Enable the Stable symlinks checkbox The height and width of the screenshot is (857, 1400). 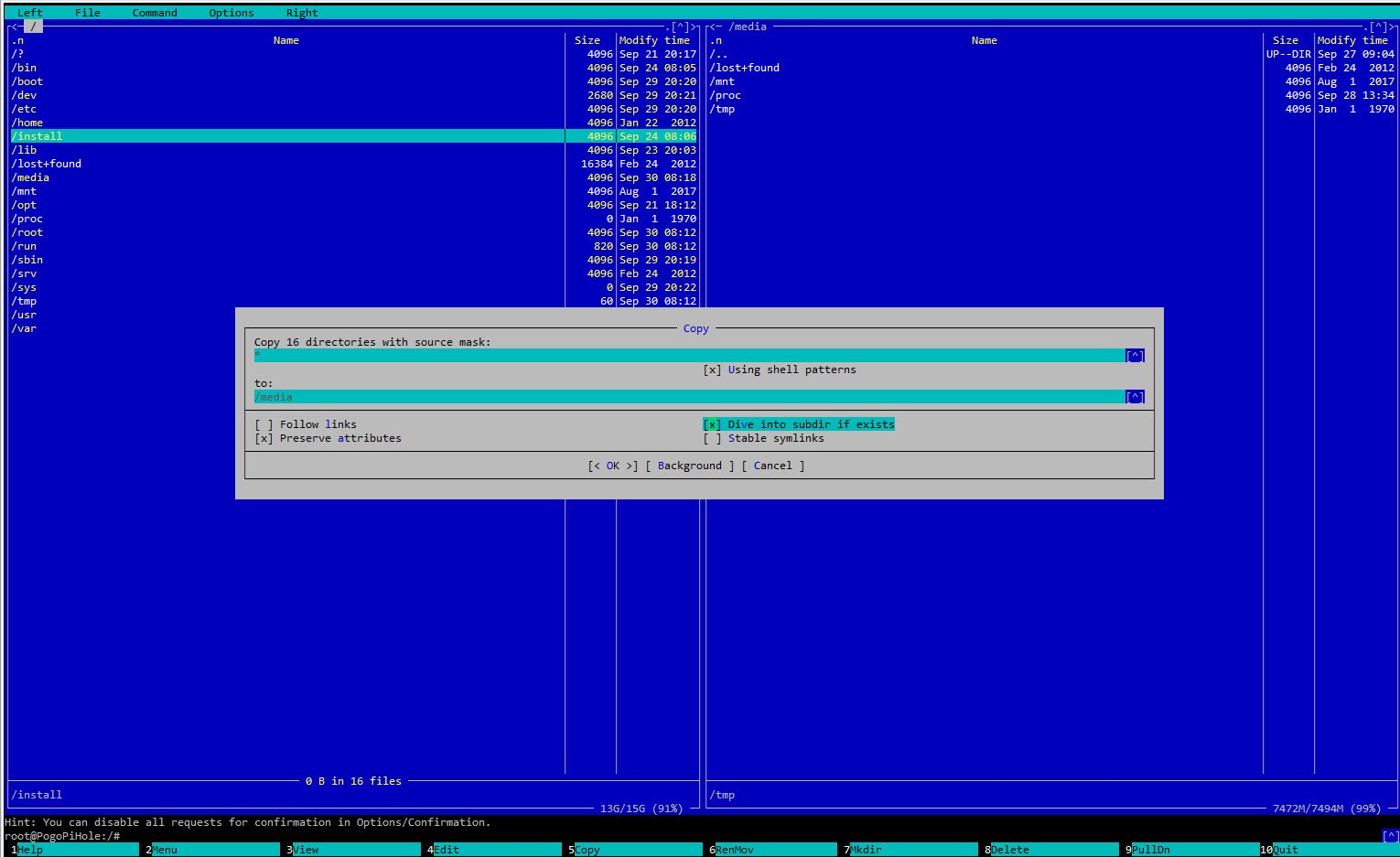click(712, 438)
